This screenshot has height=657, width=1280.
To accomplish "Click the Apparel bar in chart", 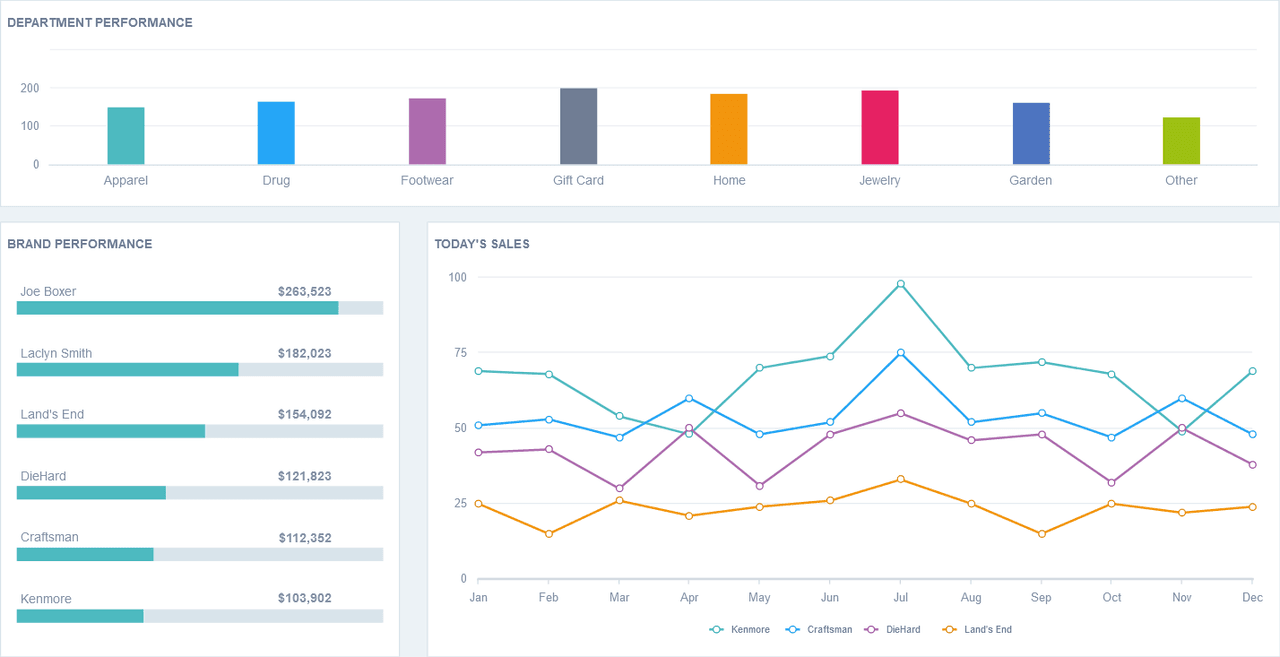I will tap(126, 136).
